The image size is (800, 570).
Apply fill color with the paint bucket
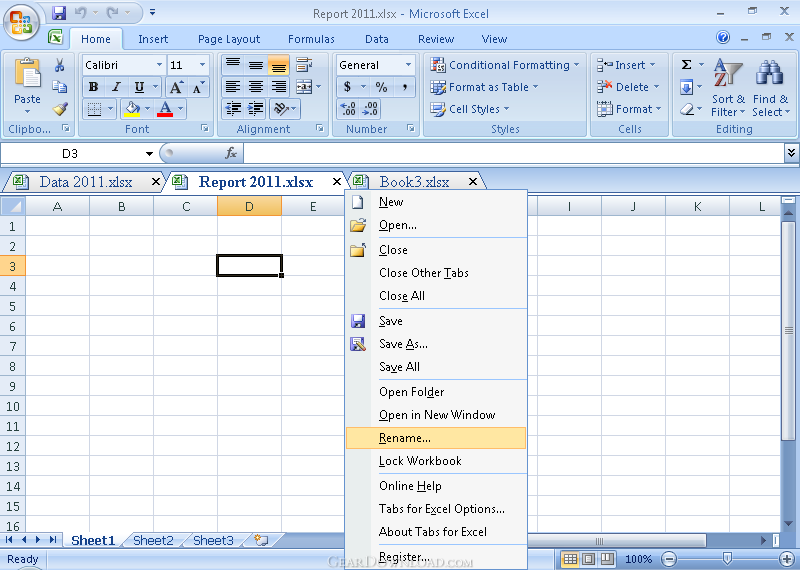(132, 109)
